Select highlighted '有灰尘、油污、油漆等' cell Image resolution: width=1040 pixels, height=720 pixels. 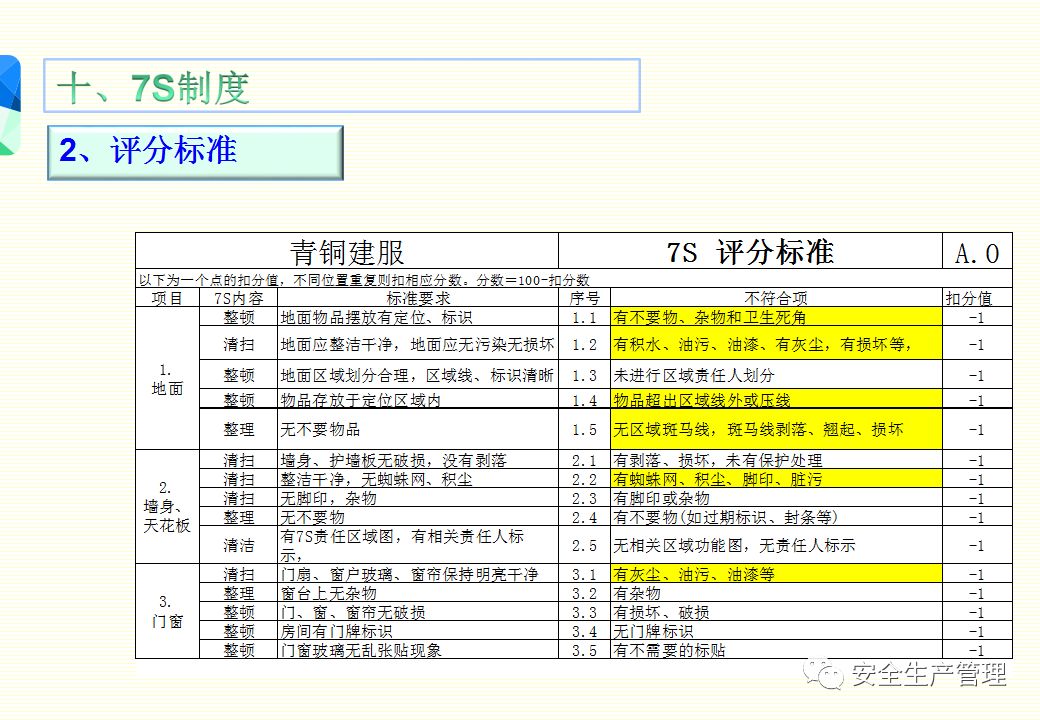tap(776, 574)
